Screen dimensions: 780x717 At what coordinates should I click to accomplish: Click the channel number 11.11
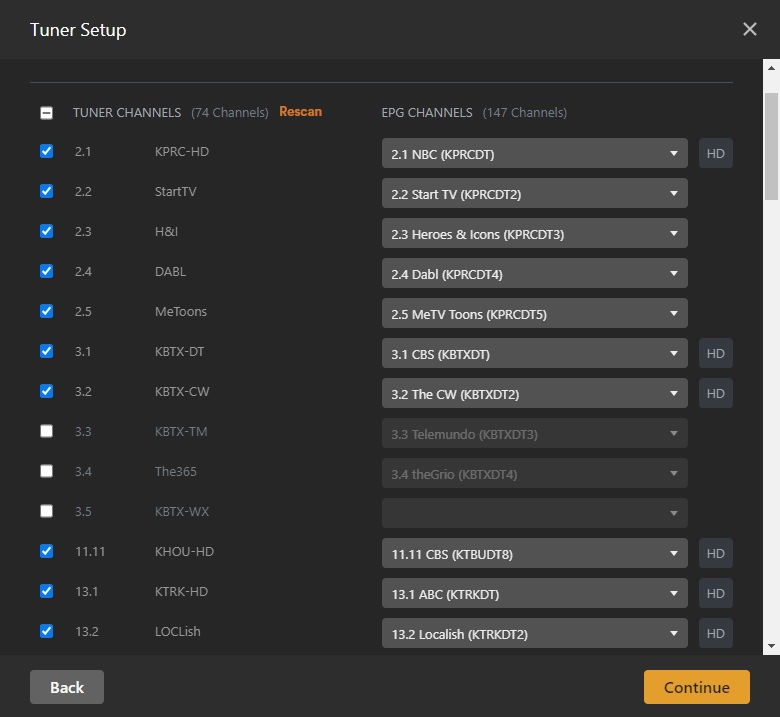click(90, 551)
